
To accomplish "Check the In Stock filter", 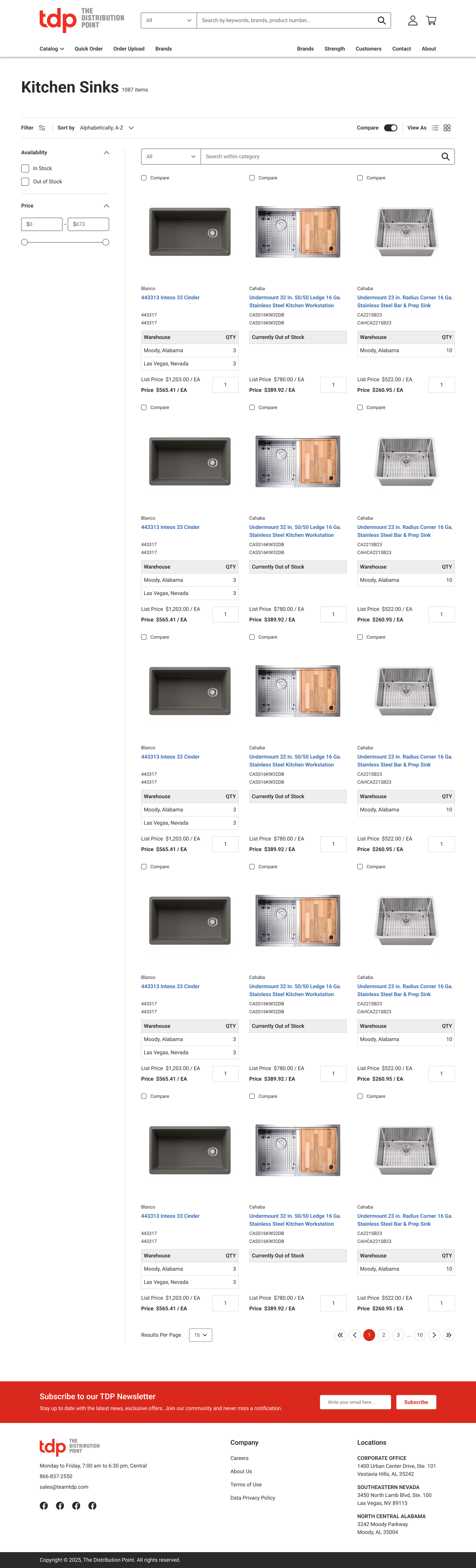I will point(25,168).
